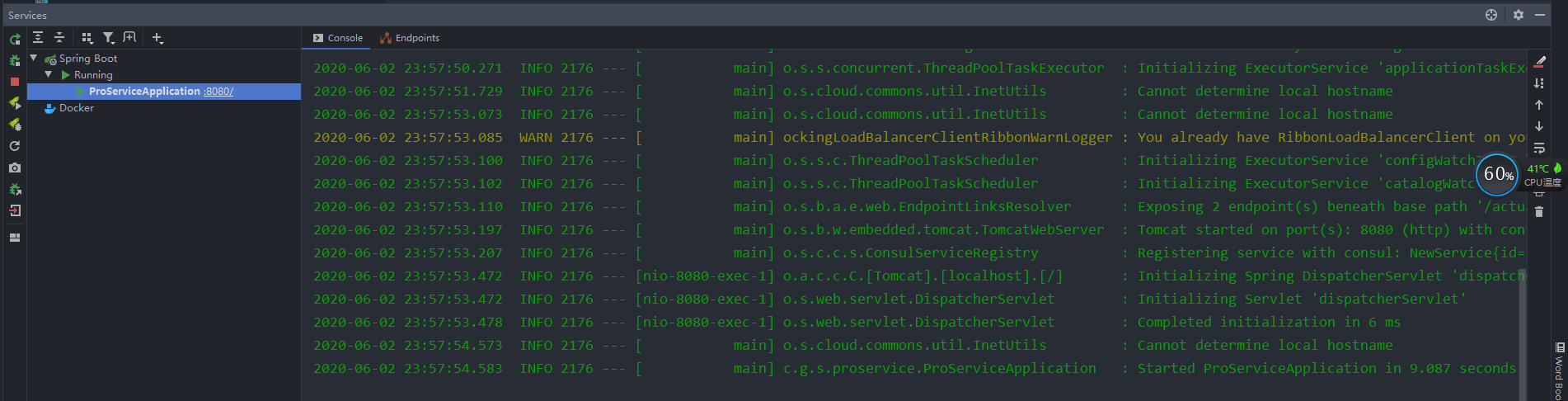Click the crosshair locate icon in Services header
The image size is (1568, 401).
pyautogui.click(x=1491, y=15)
